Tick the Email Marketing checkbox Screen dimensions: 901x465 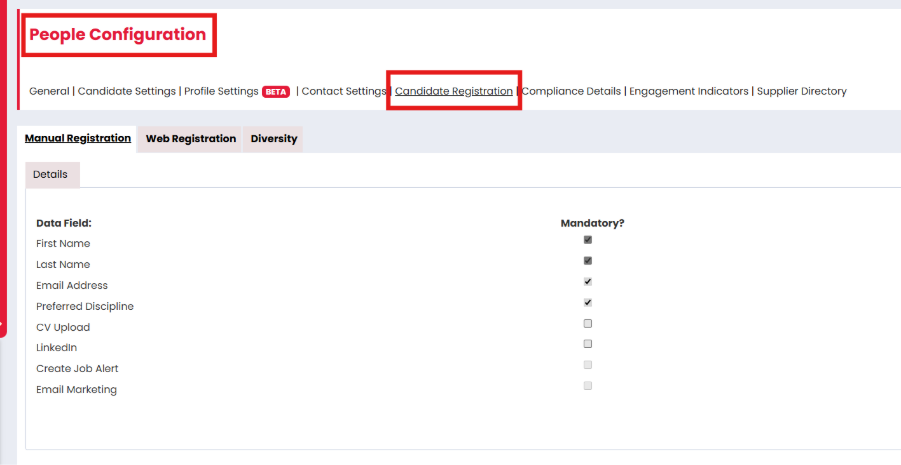[588, 386]
